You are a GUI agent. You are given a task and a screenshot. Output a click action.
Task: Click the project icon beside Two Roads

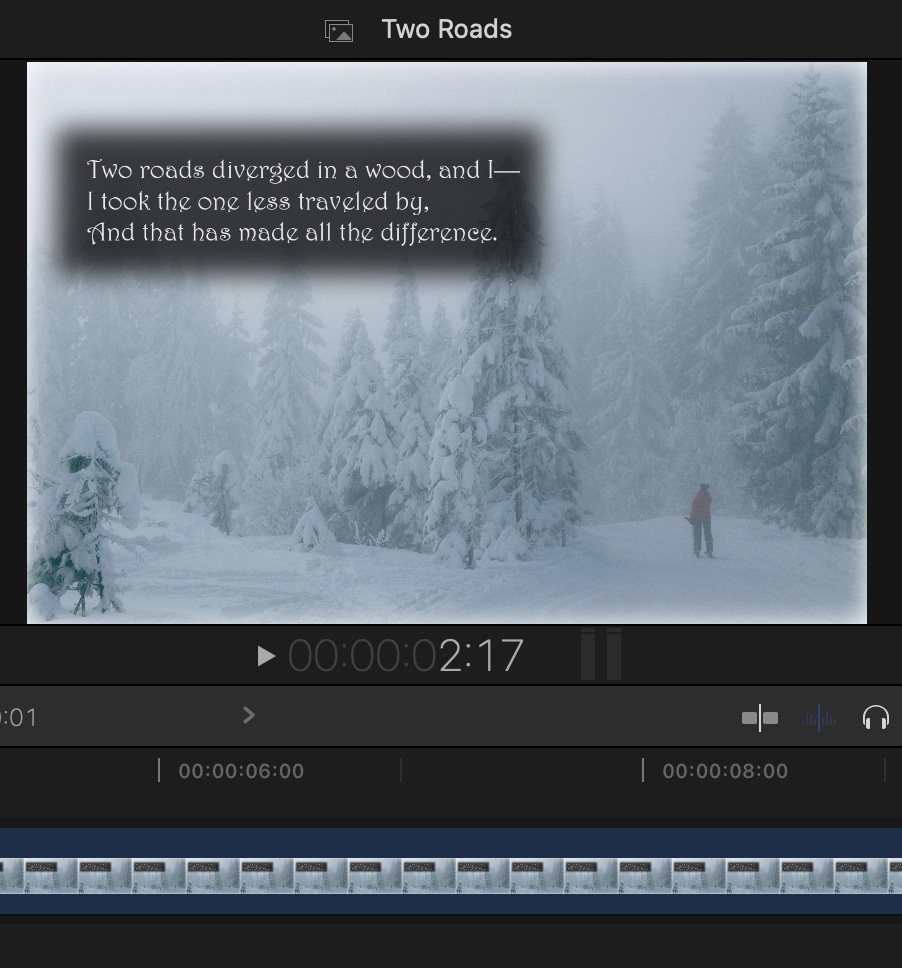tap(339, 31)
